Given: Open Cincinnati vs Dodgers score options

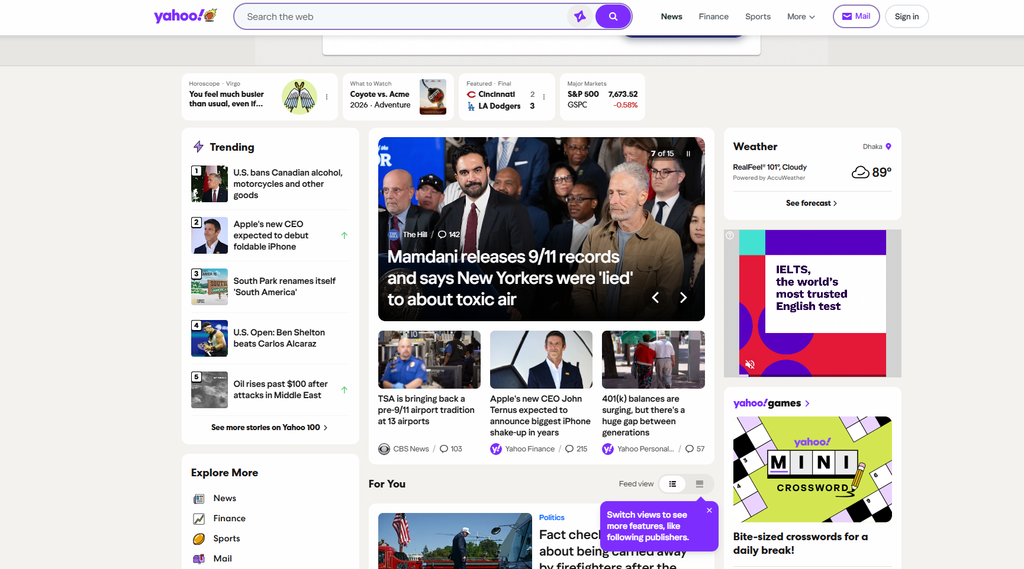Looking at the screenshot, I should (543, 97).
